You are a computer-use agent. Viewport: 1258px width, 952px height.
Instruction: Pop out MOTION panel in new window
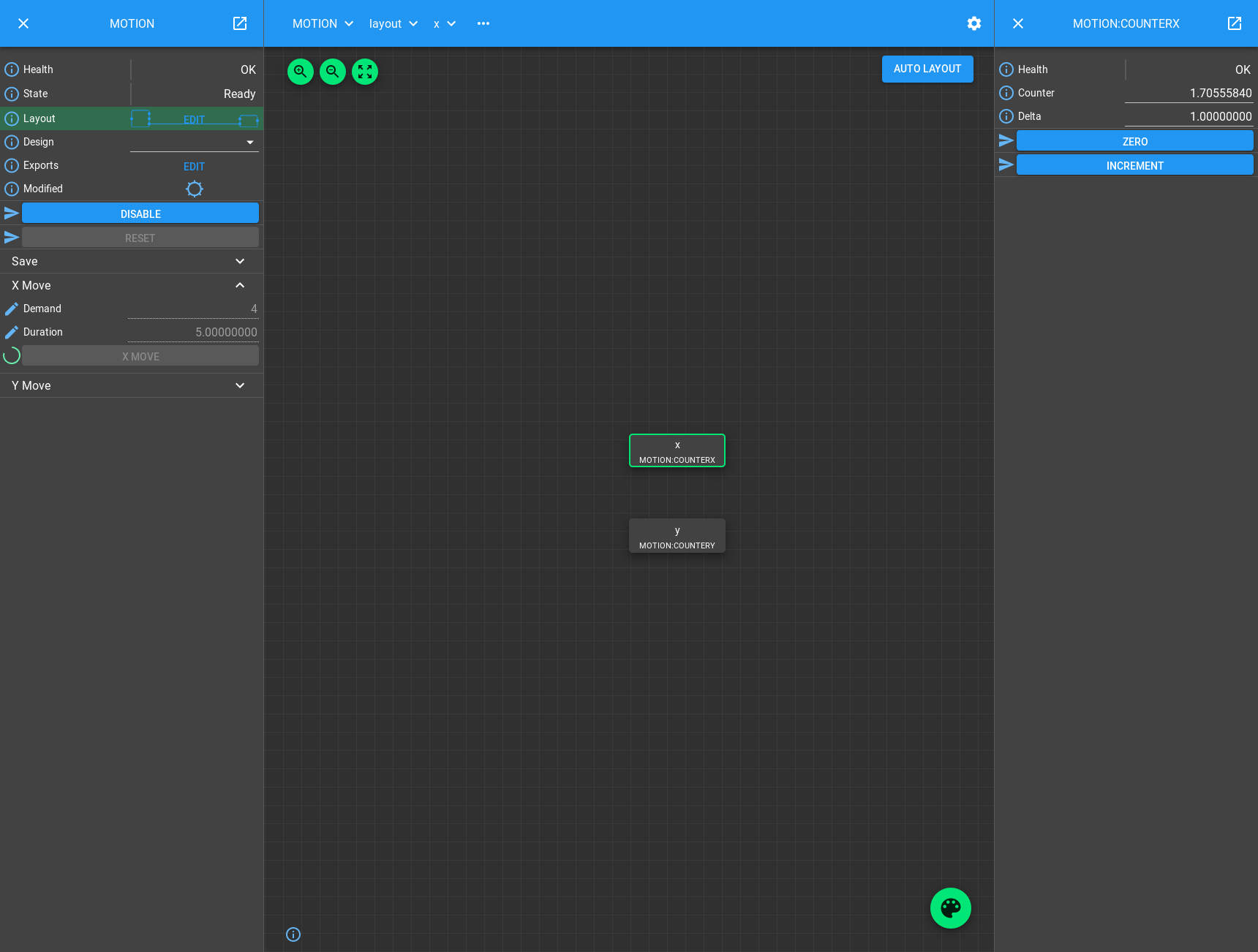(x=240, y=23)
